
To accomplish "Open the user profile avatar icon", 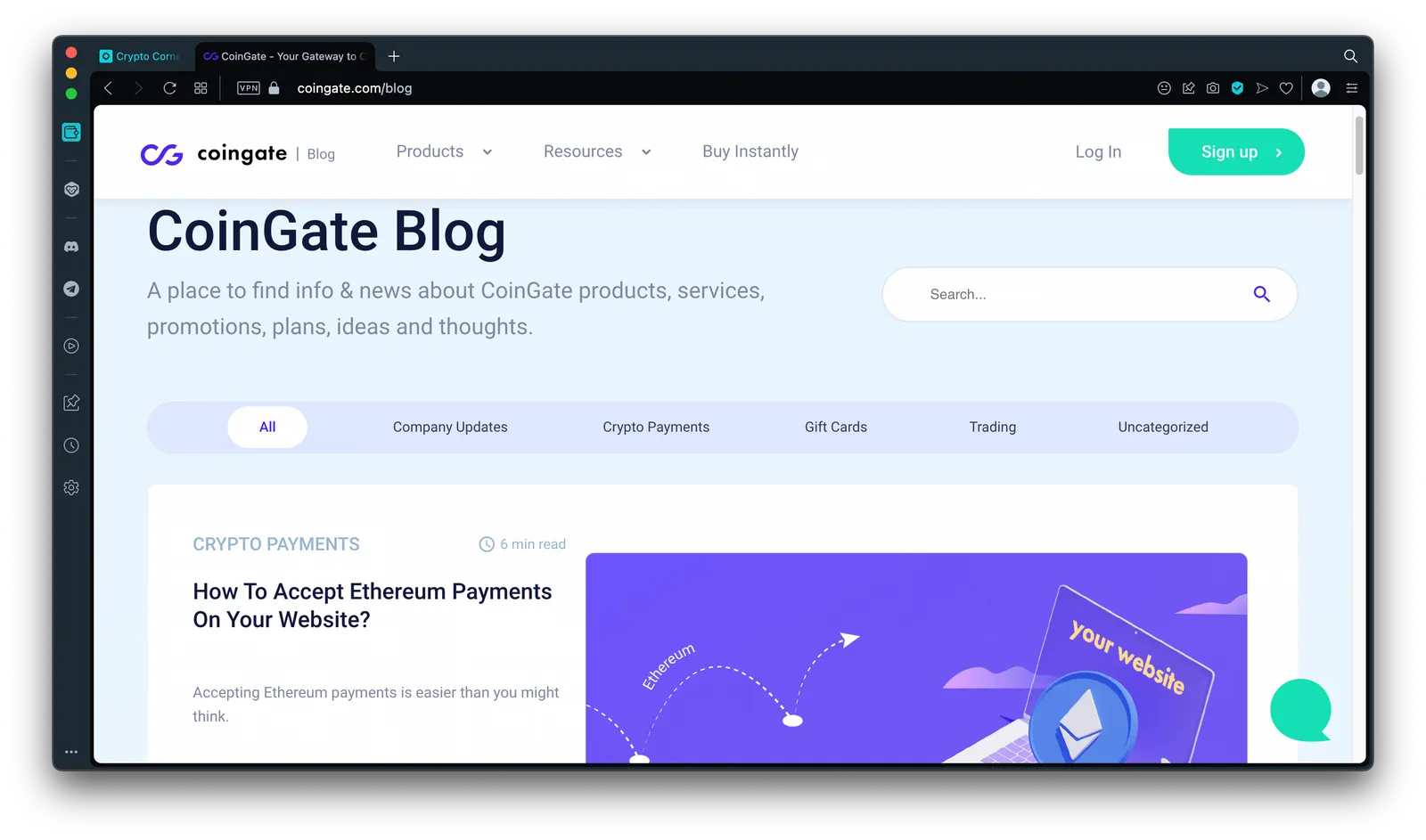I will (x=1322, y=87).
